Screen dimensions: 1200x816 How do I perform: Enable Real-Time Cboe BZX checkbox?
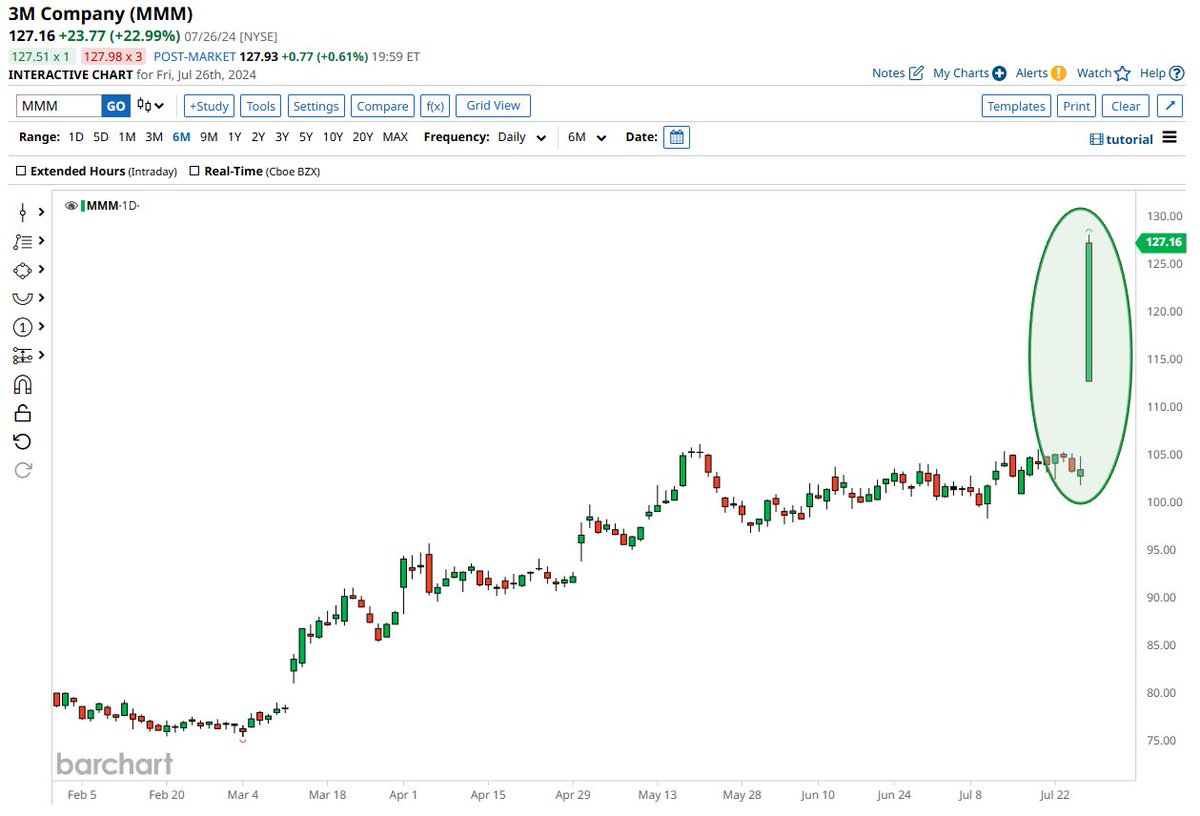coord(195,171)
